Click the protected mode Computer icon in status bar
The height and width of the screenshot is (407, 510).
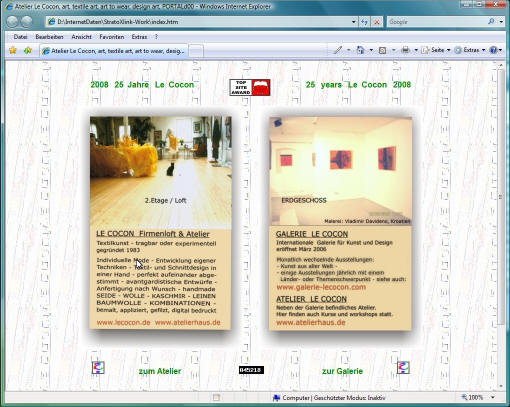click(x=276, y=398)
